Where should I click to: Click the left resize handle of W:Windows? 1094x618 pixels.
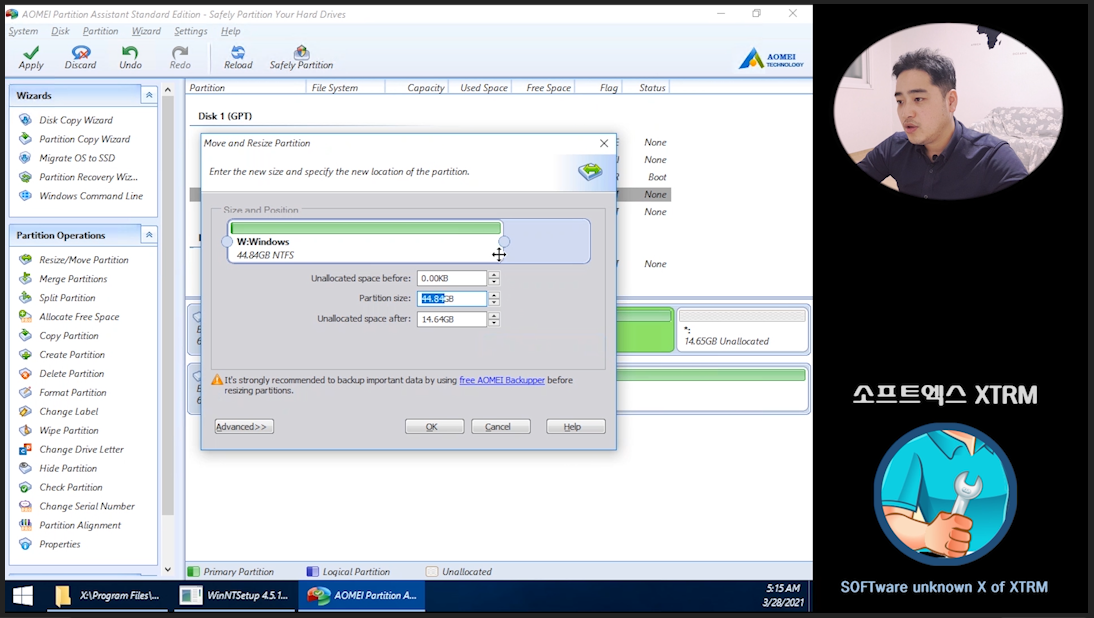pos(227,241)
